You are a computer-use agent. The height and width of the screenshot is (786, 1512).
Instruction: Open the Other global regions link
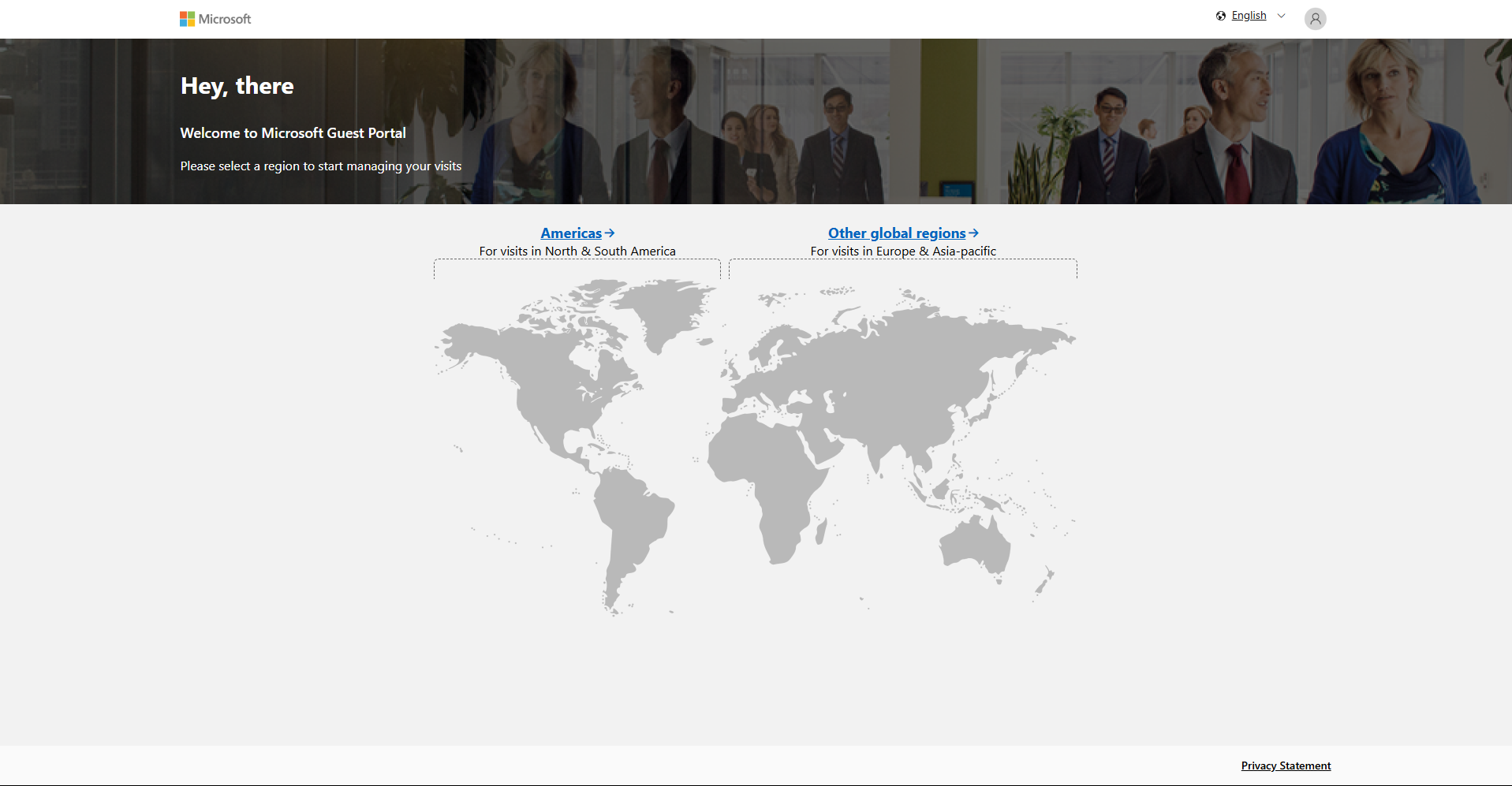(896, 233)
